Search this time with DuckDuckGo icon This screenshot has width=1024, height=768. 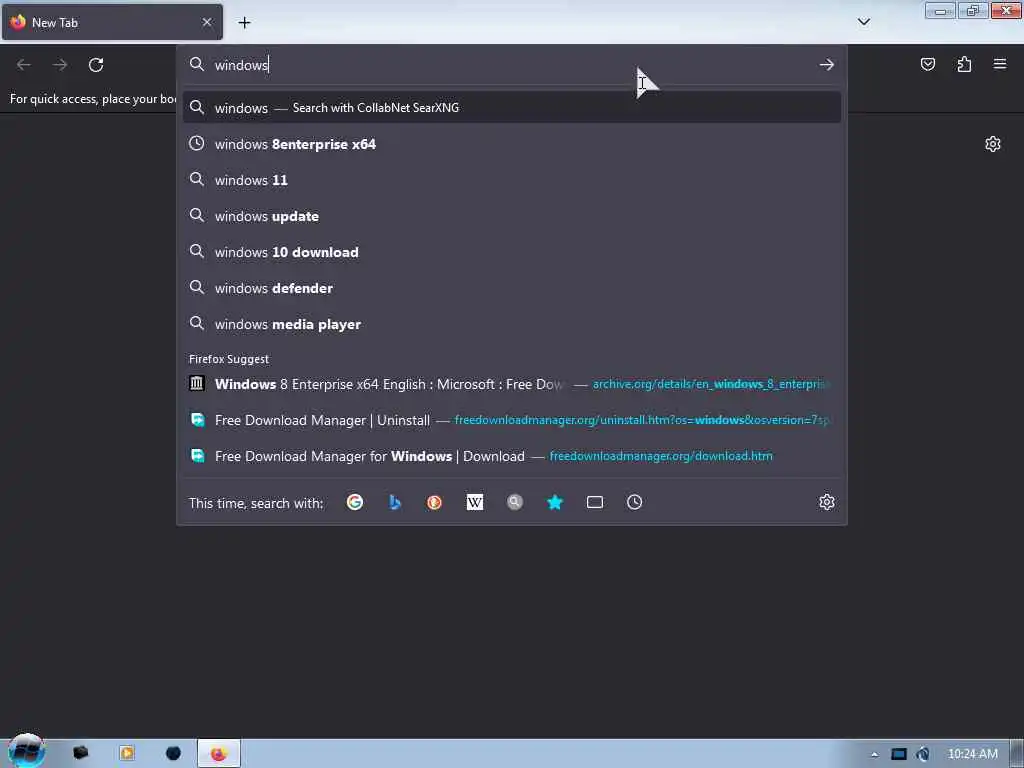(434, 502)
